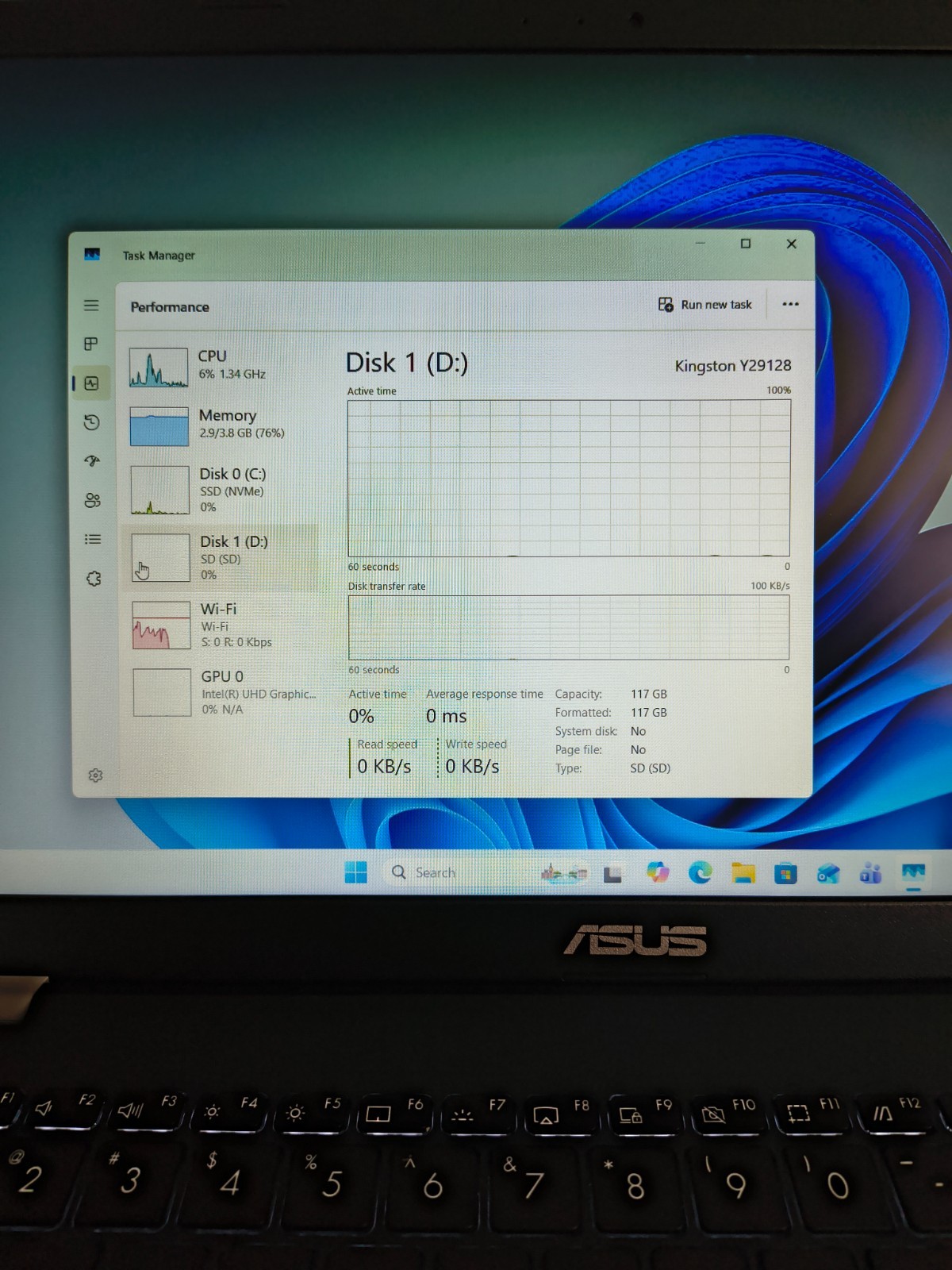Select the Performance page icon in sidebar
The width and height of the screenshot is (952, 1270).
click(x=92, y=383)
